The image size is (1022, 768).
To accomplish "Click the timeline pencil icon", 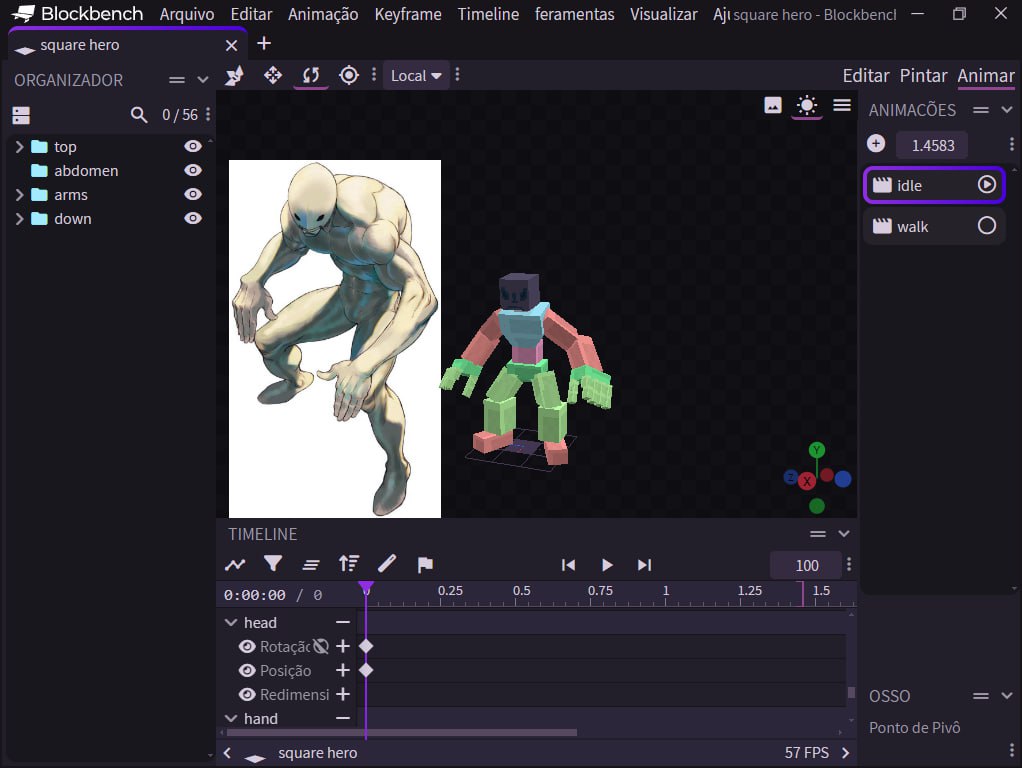I will click(x=387, y=564).
